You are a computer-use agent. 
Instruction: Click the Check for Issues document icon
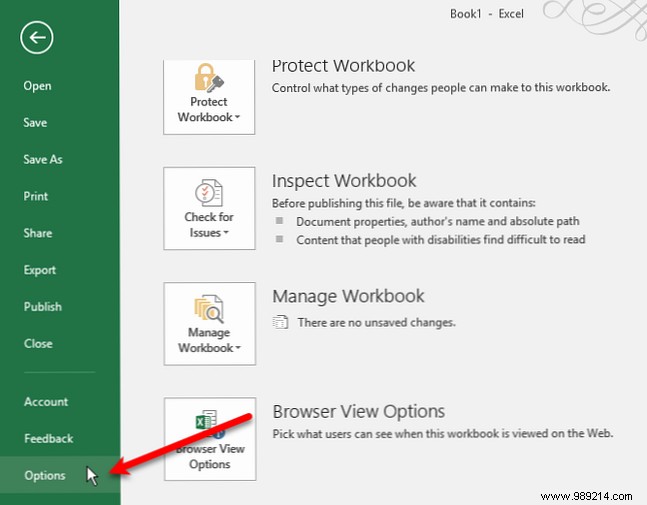[209, 192]
